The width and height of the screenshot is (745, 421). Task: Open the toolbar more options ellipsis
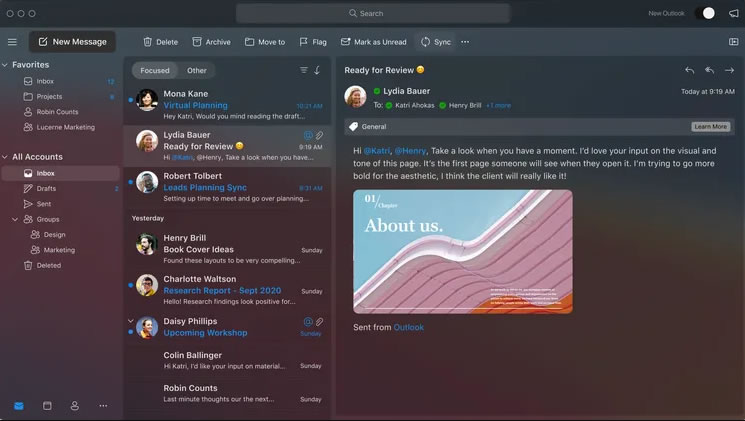[465, 42]
